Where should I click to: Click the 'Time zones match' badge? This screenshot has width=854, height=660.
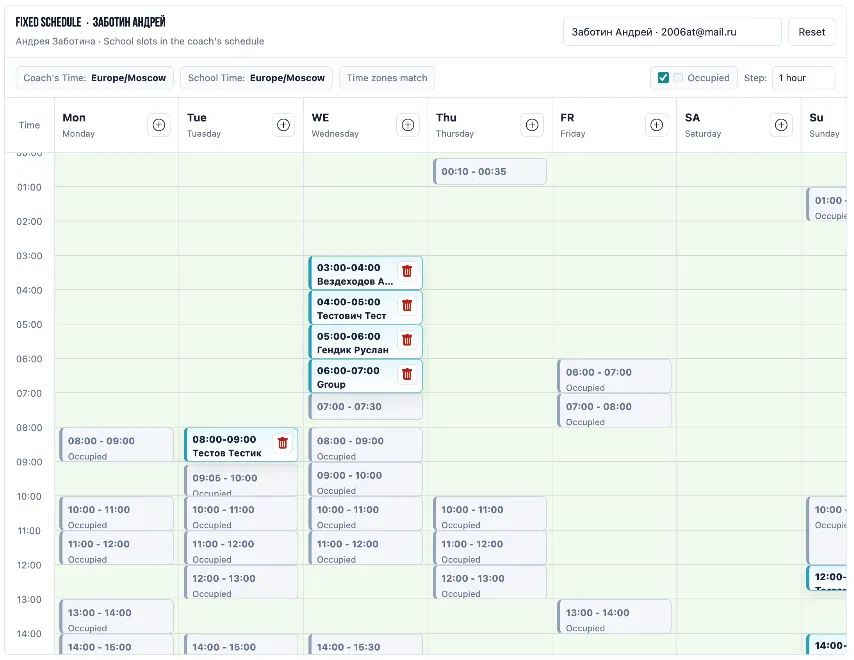[387, 77]
